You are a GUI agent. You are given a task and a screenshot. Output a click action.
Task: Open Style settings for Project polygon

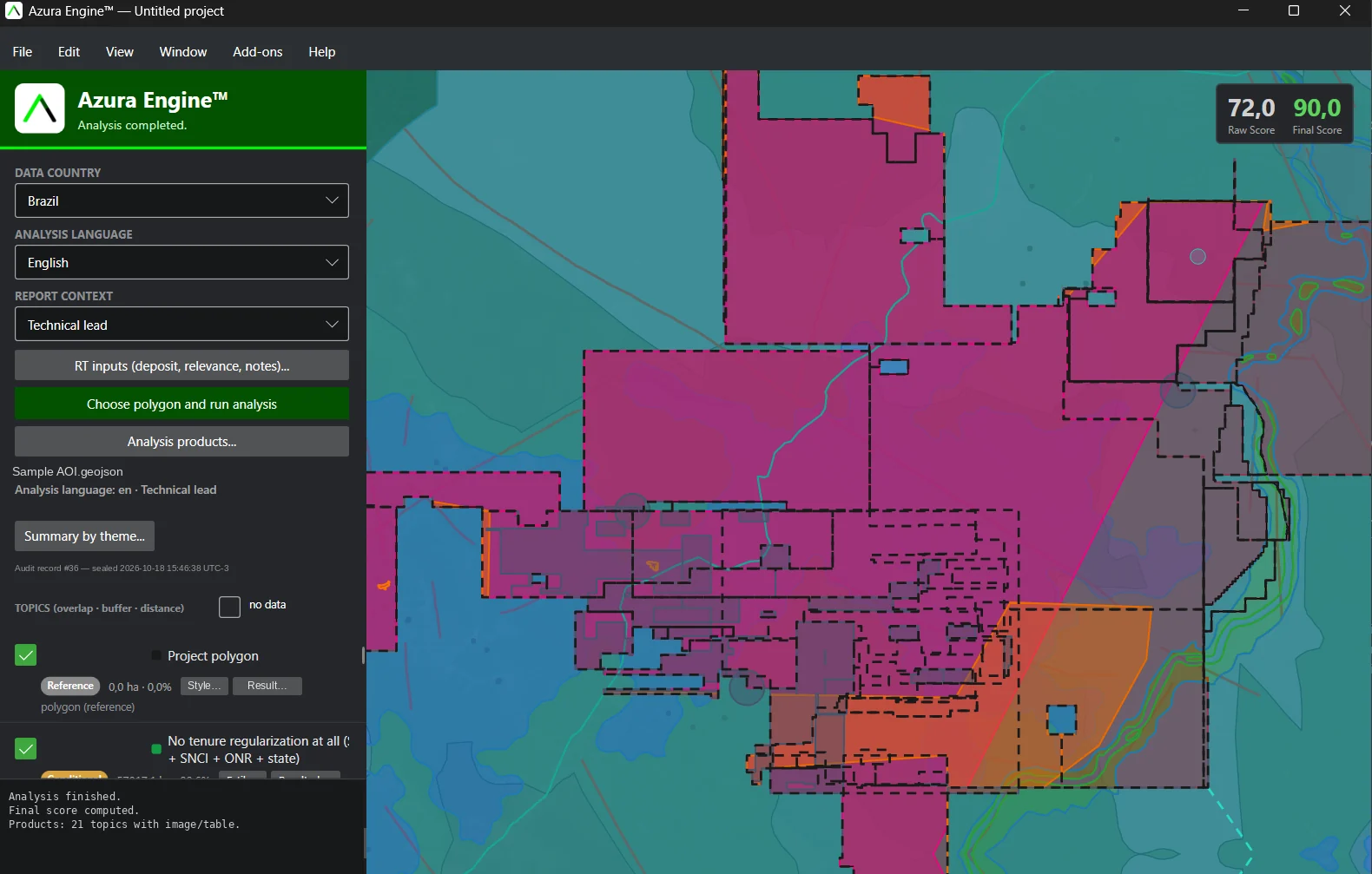click(x=204, y=686)
